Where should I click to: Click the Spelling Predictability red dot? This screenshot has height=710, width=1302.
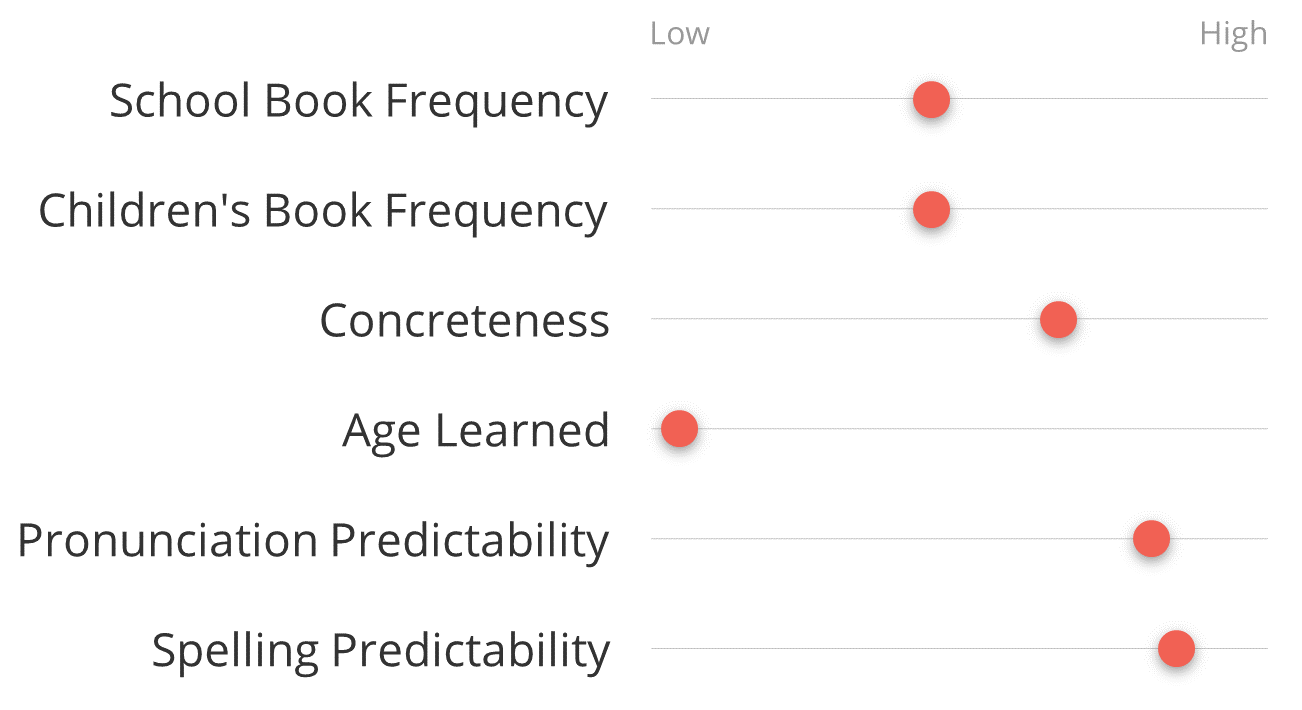1176,649
